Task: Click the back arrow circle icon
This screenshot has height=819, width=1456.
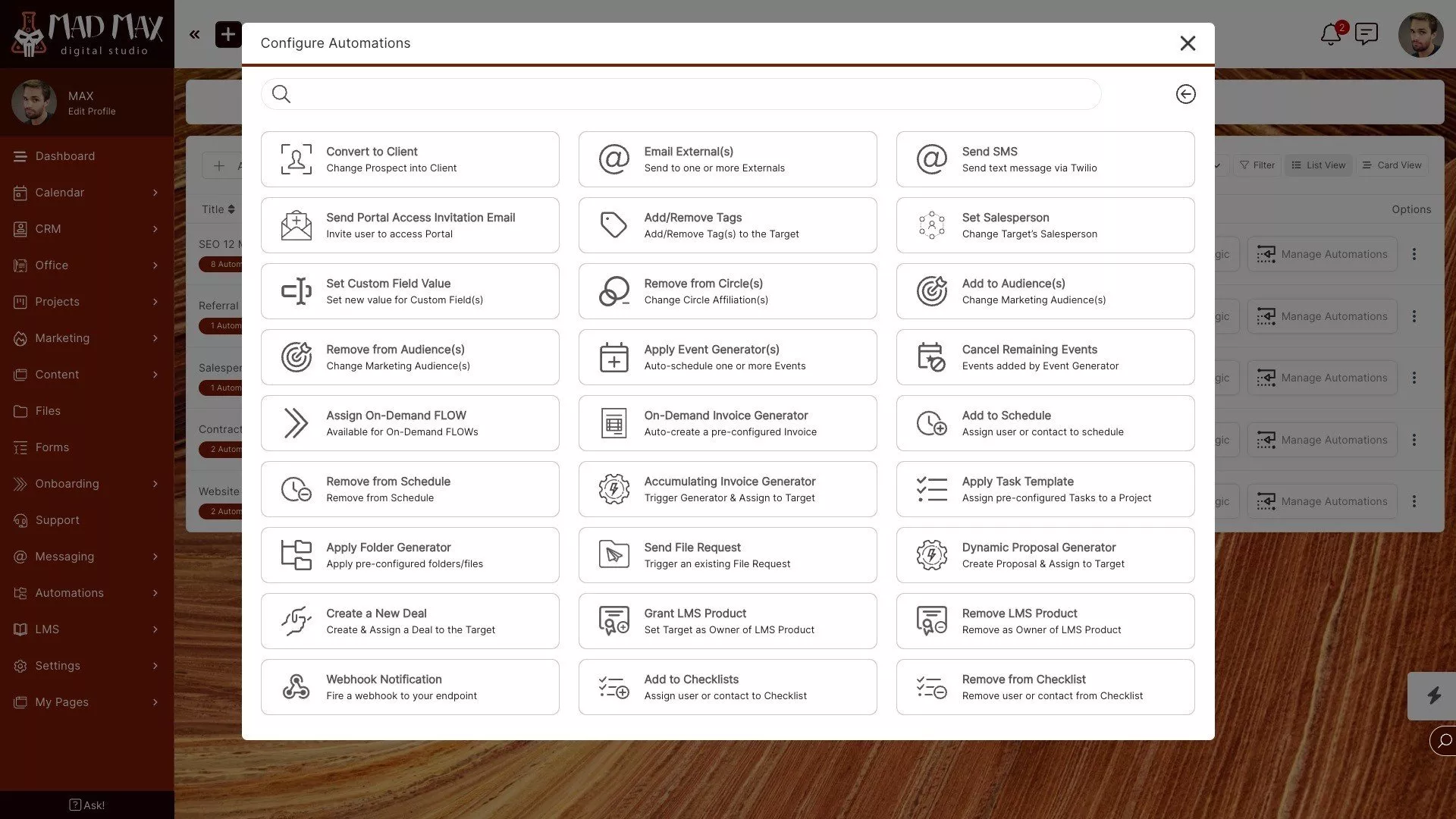Action: 1185,94
